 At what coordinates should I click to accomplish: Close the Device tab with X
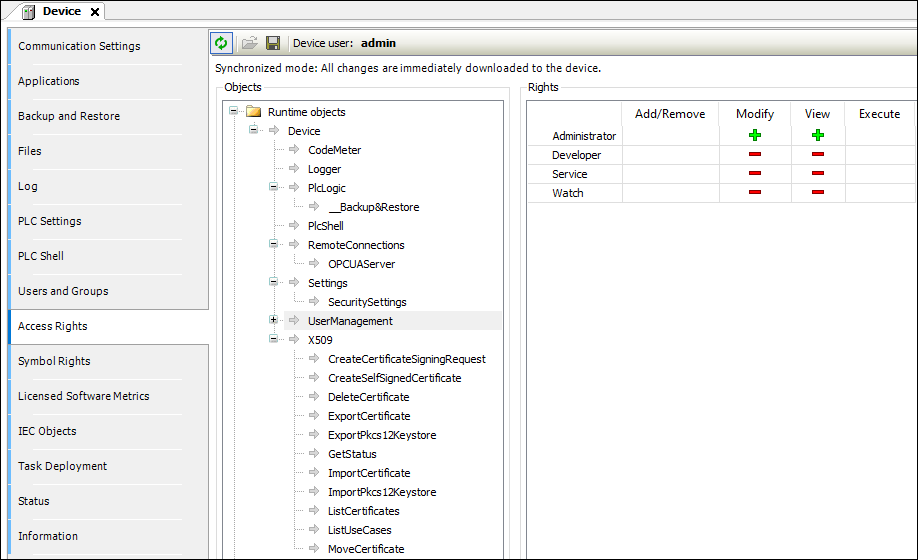95,12
